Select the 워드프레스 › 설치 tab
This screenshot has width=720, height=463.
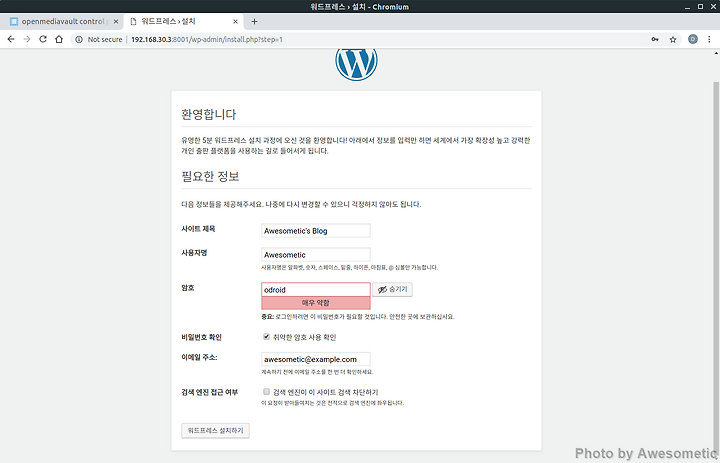click(x=184, y=22)
